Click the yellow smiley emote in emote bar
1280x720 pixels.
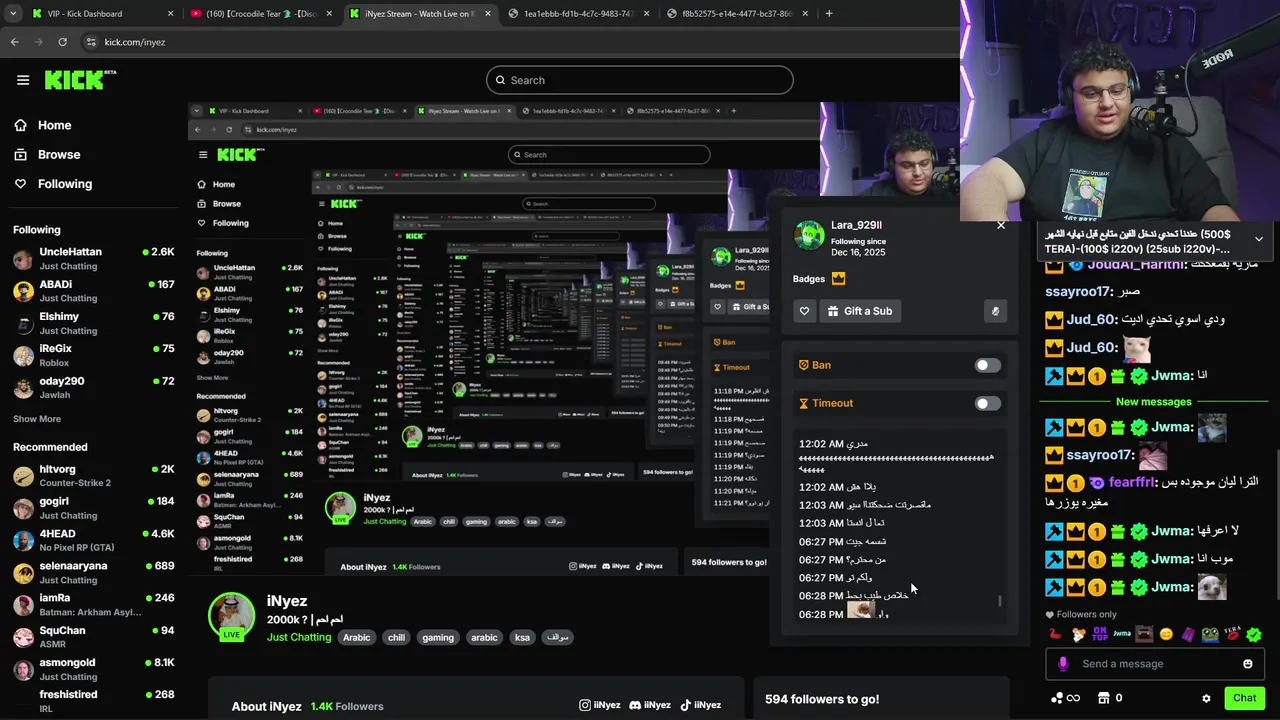[1166, 634]
